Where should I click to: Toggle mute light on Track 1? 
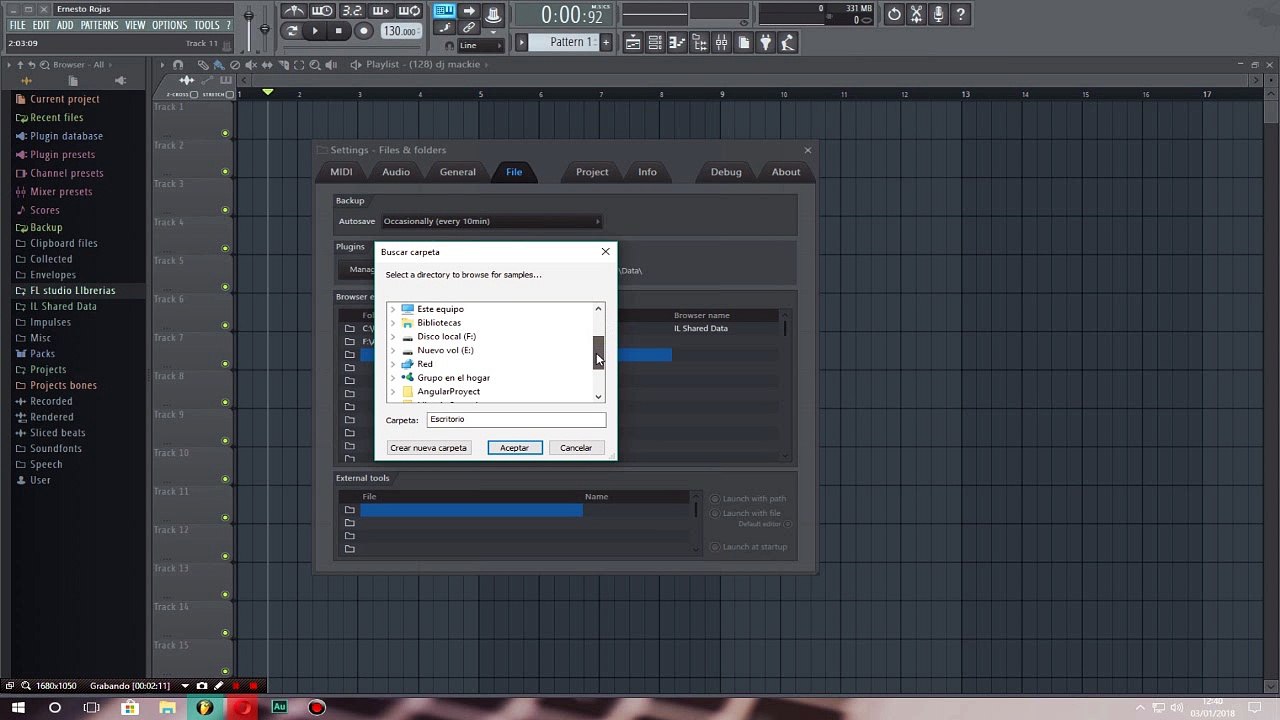225,133
